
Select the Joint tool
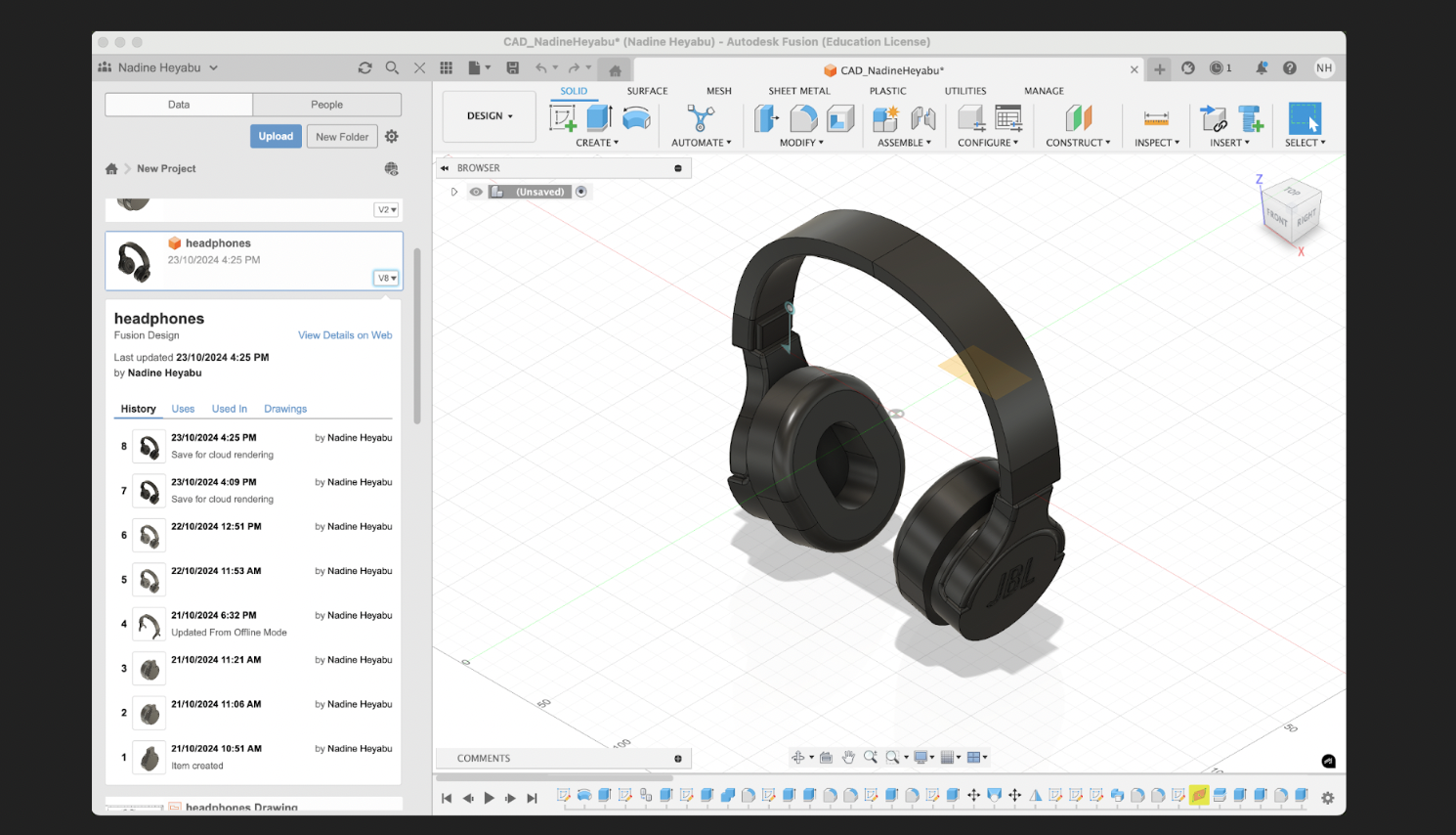point(922,118)
